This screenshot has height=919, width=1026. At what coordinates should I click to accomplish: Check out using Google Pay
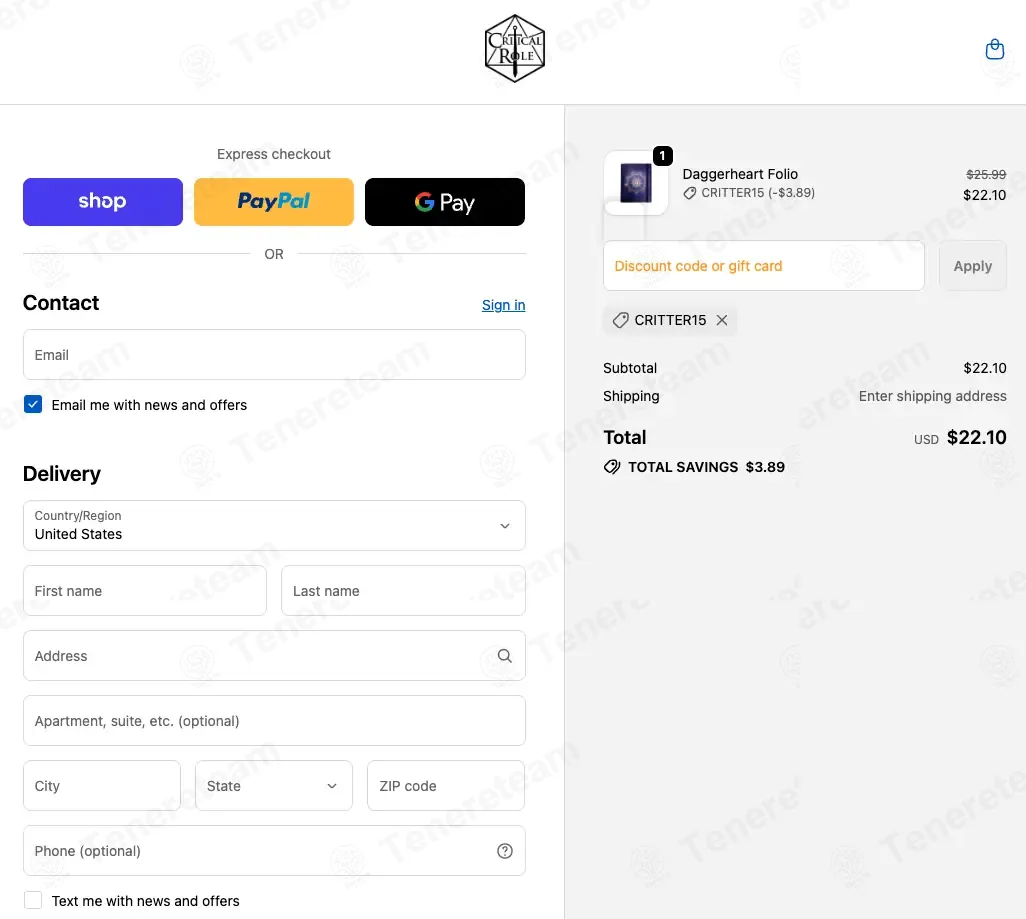(445, 202)
